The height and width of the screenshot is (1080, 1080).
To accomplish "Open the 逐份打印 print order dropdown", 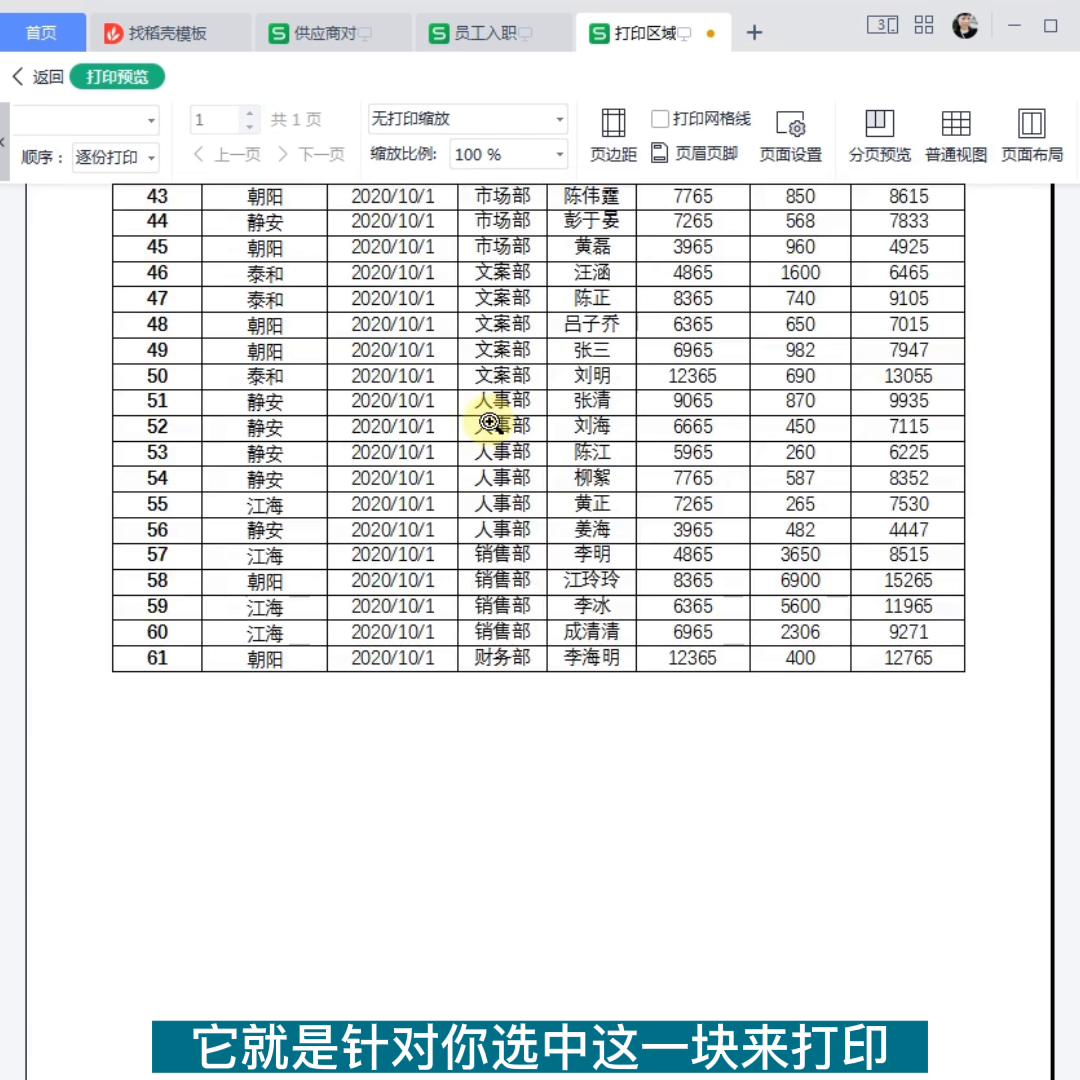I will coord(114,157).
